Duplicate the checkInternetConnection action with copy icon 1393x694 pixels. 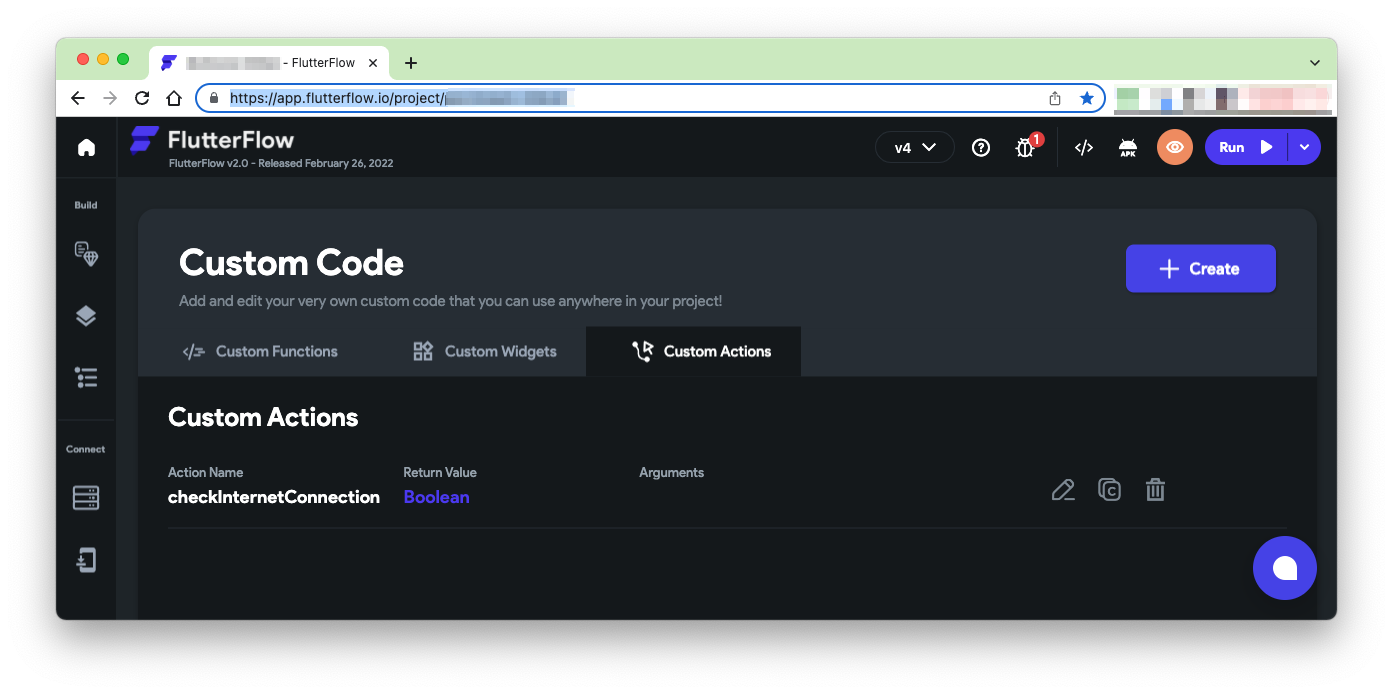(x=1109, y=490)
